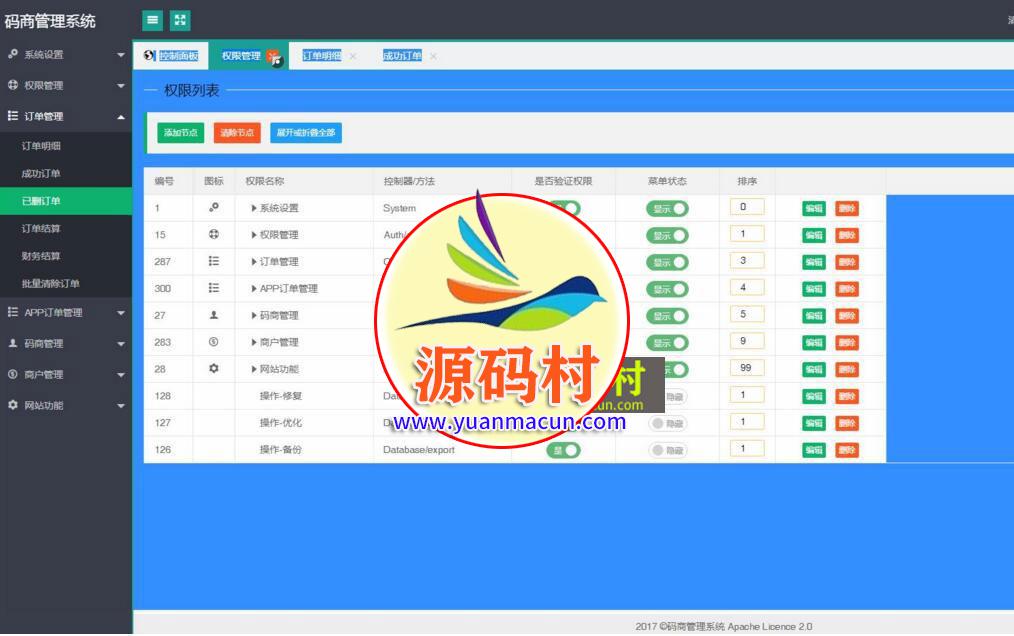Open 财务结算 in the sidebar
The width and height of the screenshot is (1014, 636).
point(41,256)
